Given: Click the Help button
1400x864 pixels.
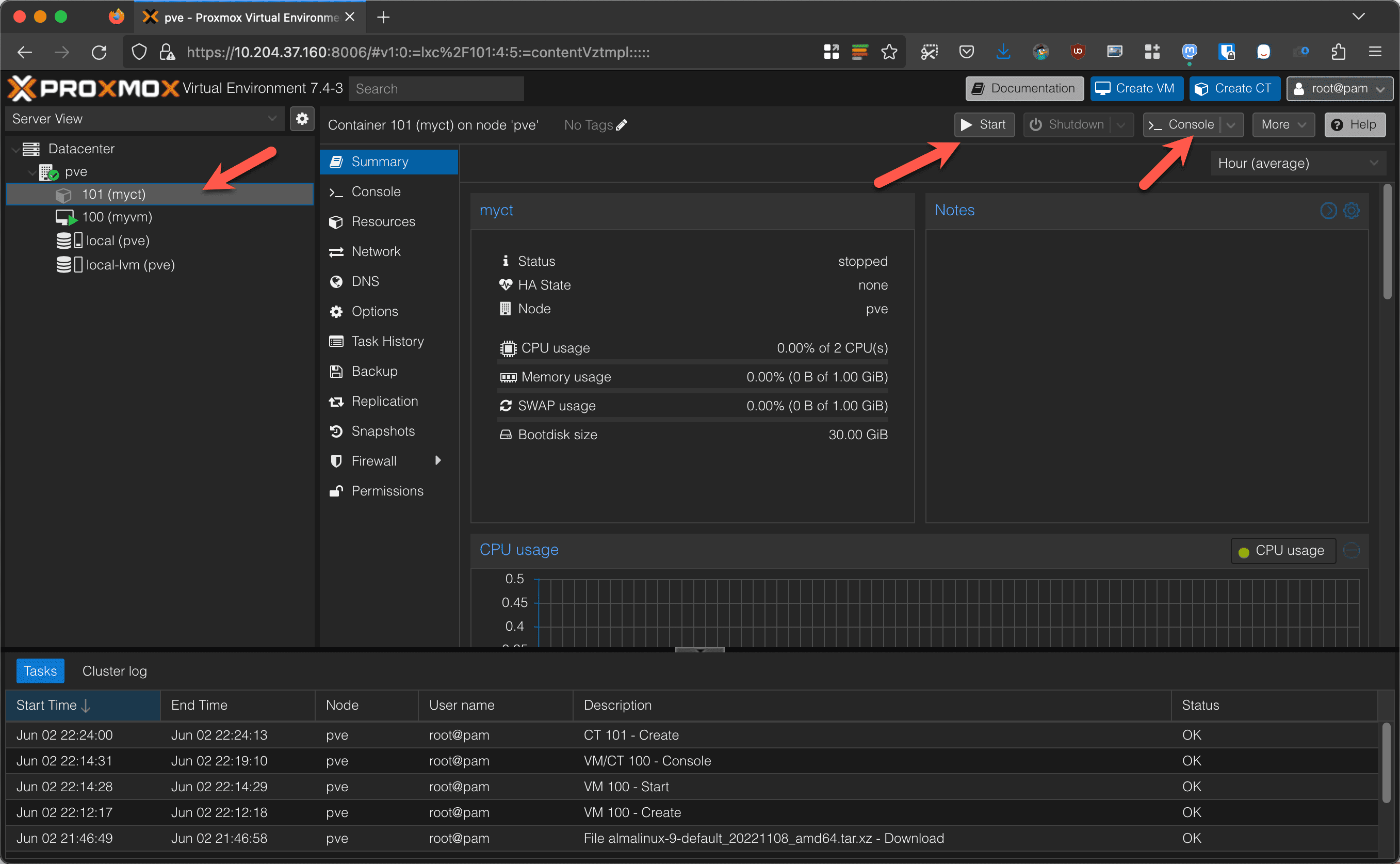Looking at the screenshot, I should click(x=1354, y=124).
